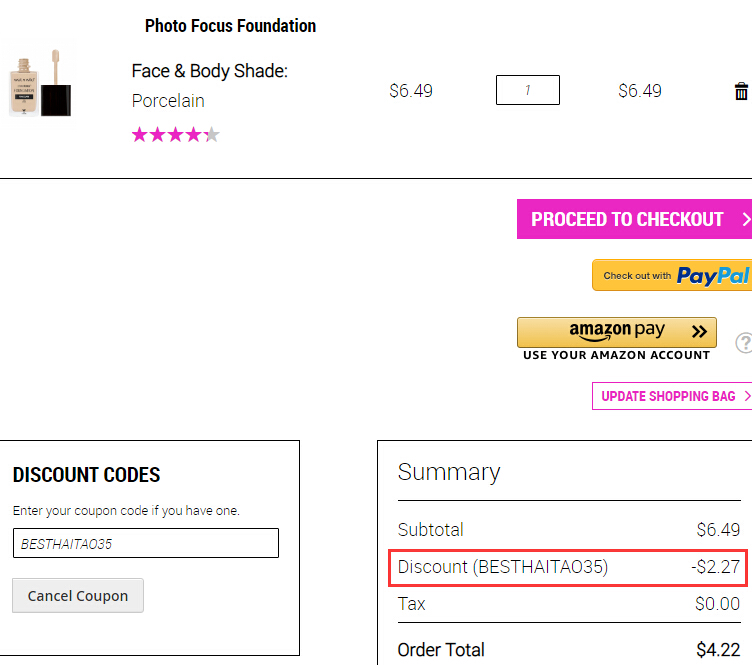Click the quantity input box
Viewport: 752px width, 665px height.
coord(528,90)
